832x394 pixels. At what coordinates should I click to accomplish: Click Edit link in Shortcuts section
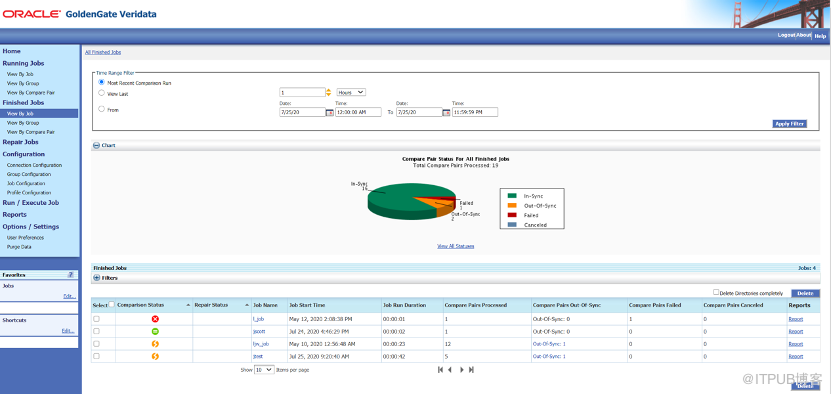[x=68, y=331]
